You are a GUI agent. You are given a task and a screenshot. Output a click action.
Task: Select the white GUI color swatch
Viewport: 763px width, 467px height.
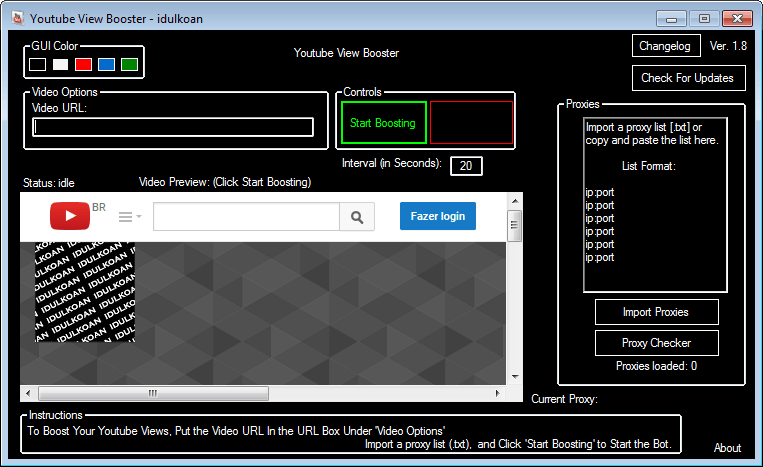pos(60,64)
